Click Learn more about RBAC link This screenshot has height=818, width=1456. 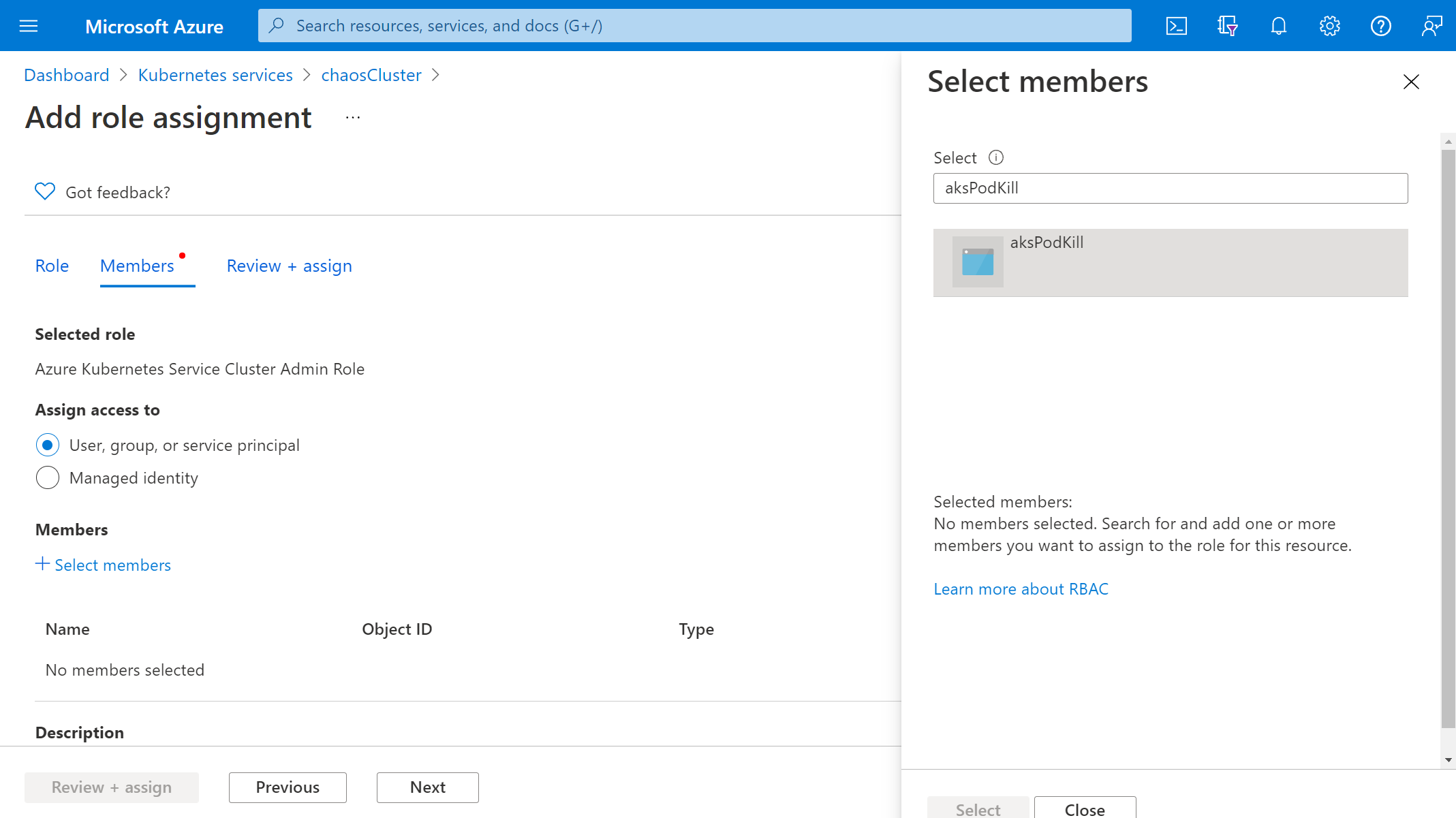click(1021, 588)
